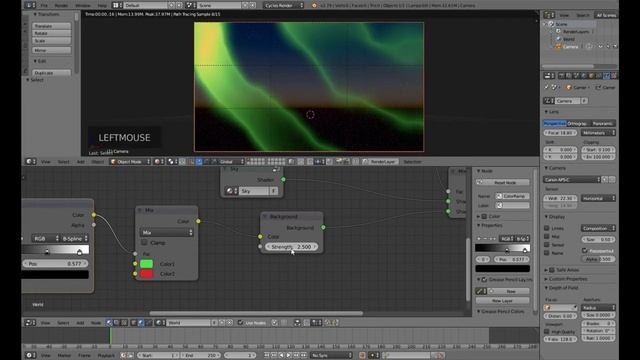Select Panoramic lens type
This screenshot has height=360, width=640.
tap(603, 123)
